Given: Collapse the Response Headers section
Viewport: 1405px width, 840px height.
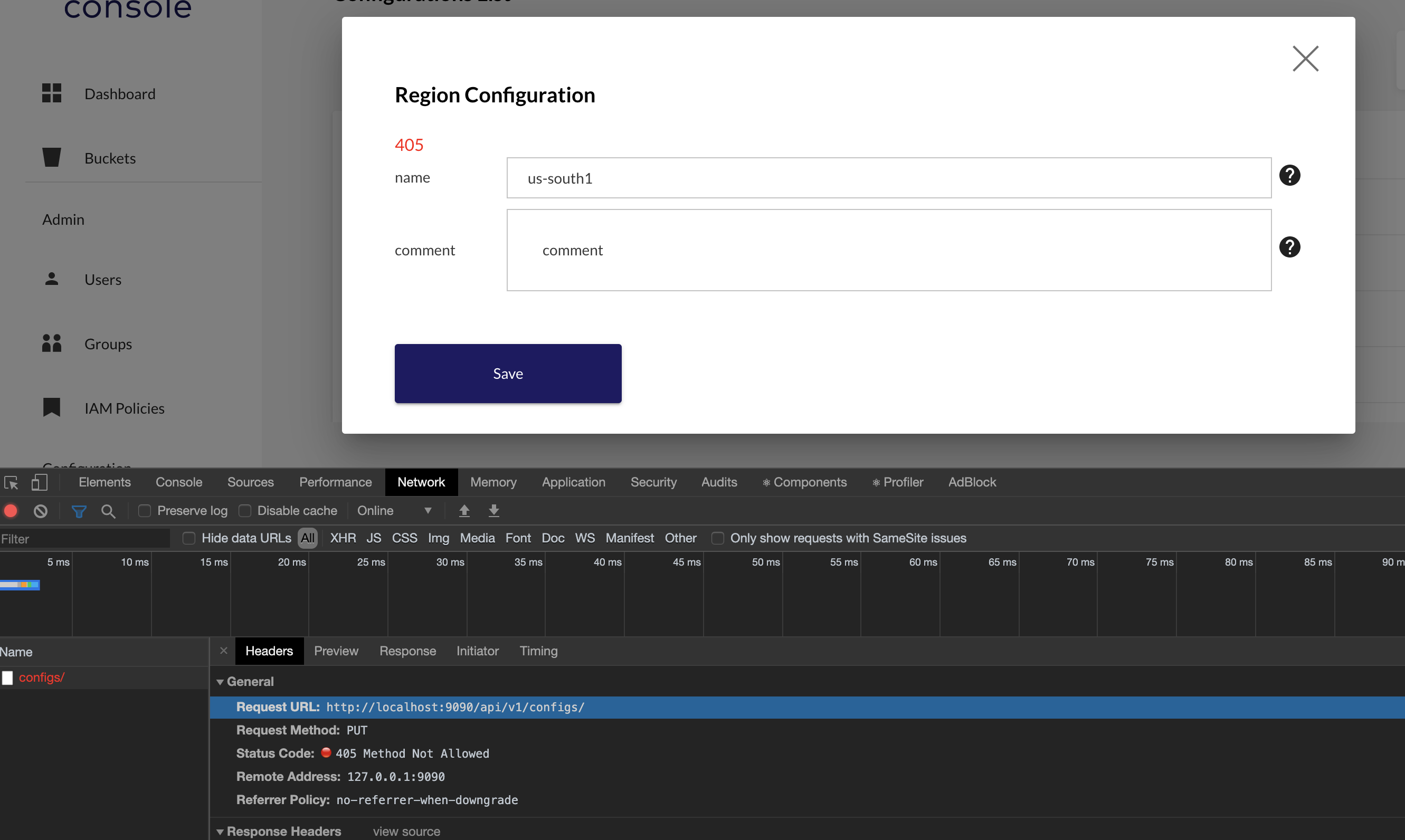Looking at the screenshot, I should tap(220, 832).
